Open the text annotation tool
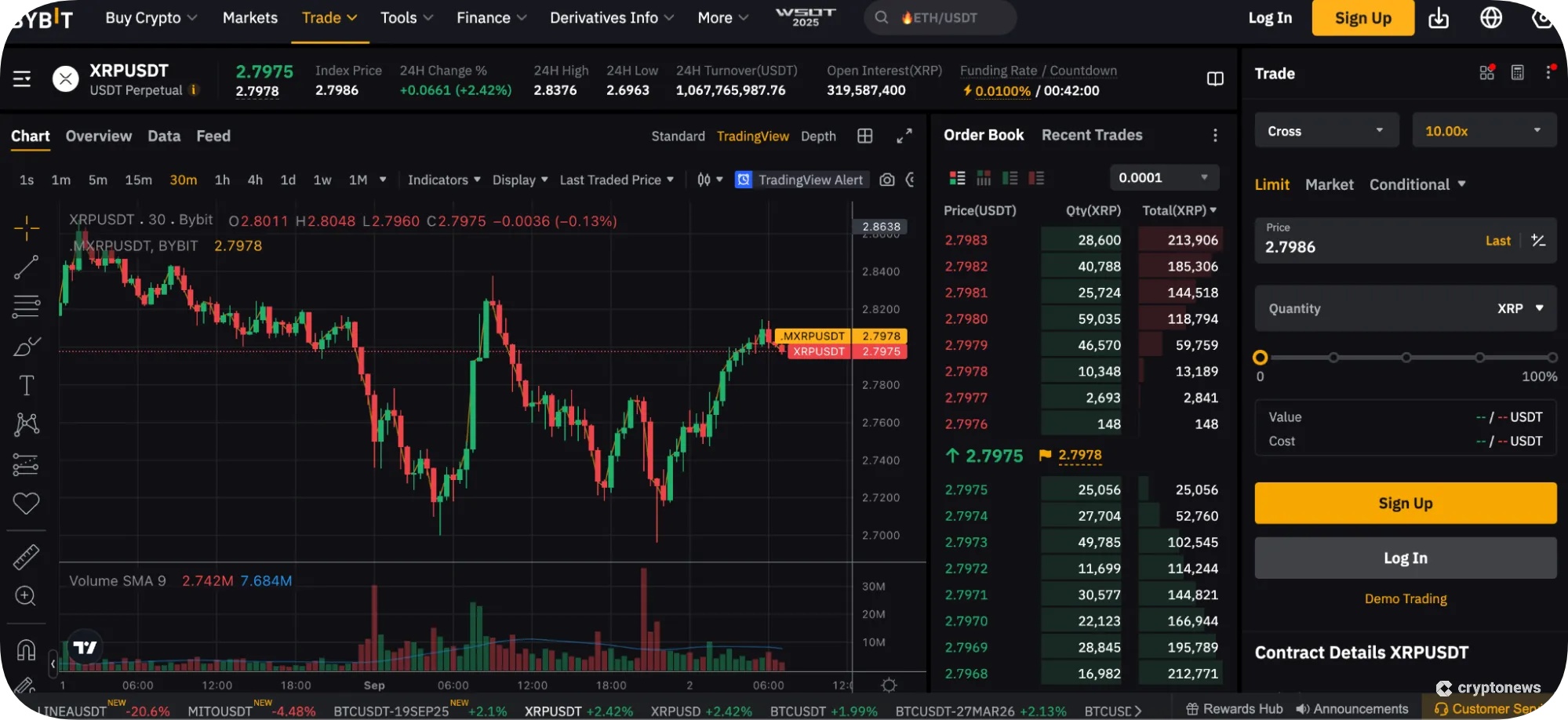 click(x=26, y=384)
